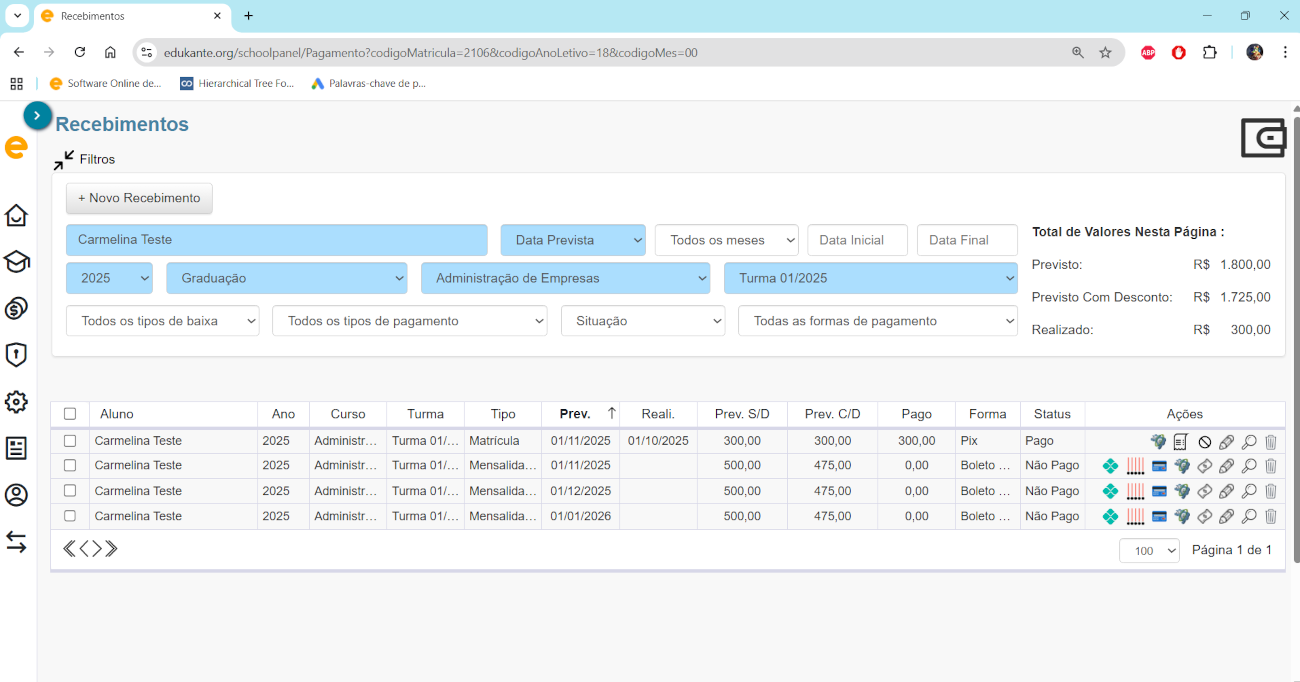
Task: Click the credit card icon in the 01/11/2025 Mensalidade row
Action: (x=1159, y=466)
